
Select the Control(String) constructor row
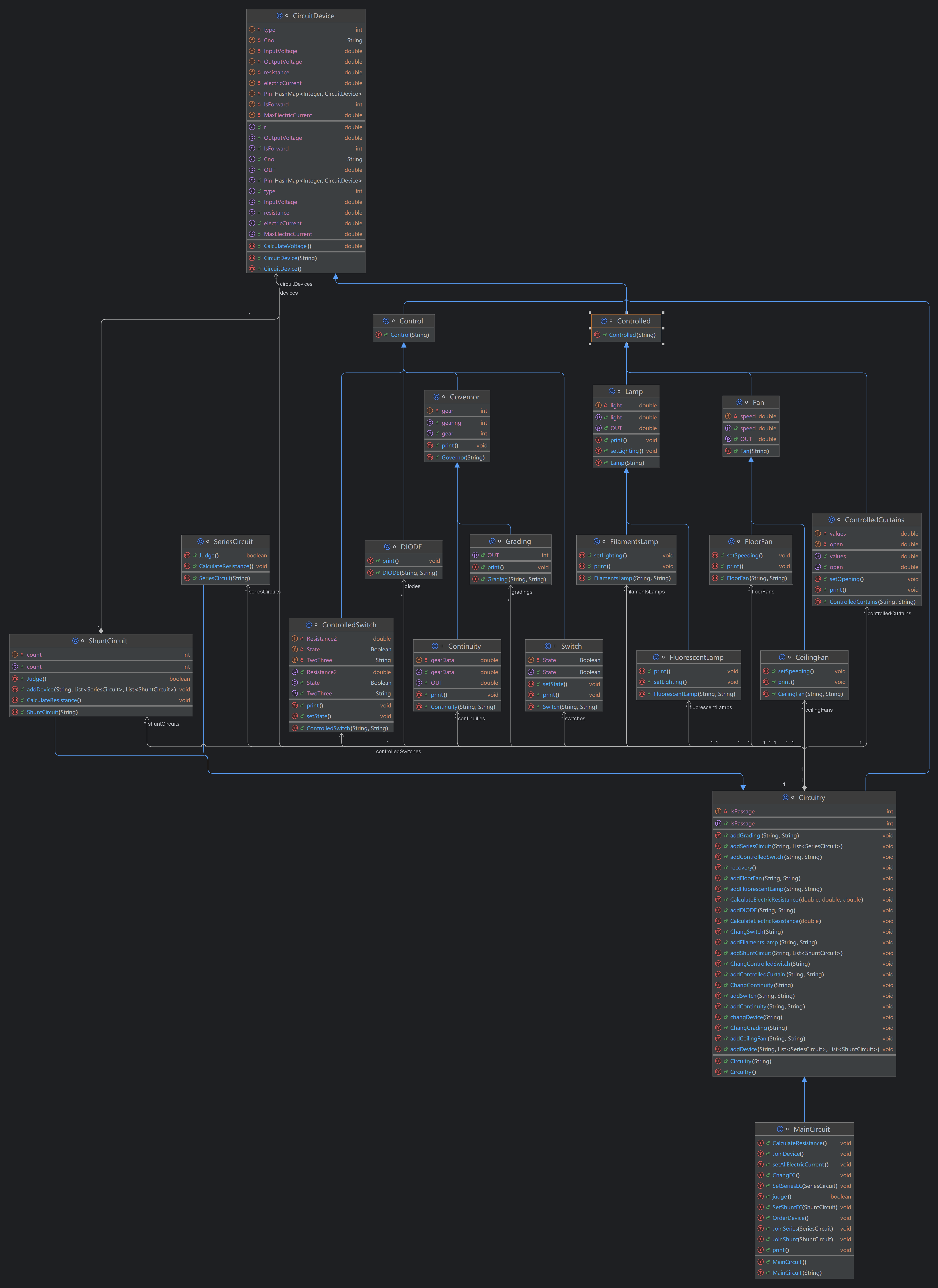tap(409, 335)
